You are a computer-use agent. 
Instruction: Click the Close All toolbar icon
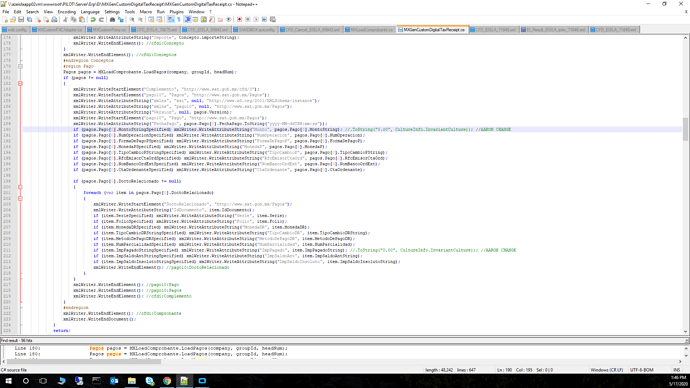[x=46, y=19]
